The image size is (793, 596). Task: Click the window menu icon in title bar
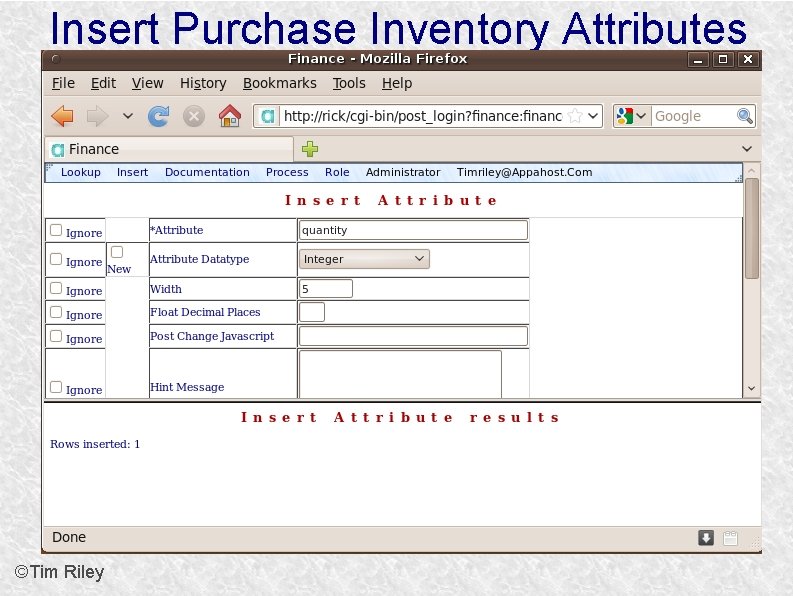56,59
